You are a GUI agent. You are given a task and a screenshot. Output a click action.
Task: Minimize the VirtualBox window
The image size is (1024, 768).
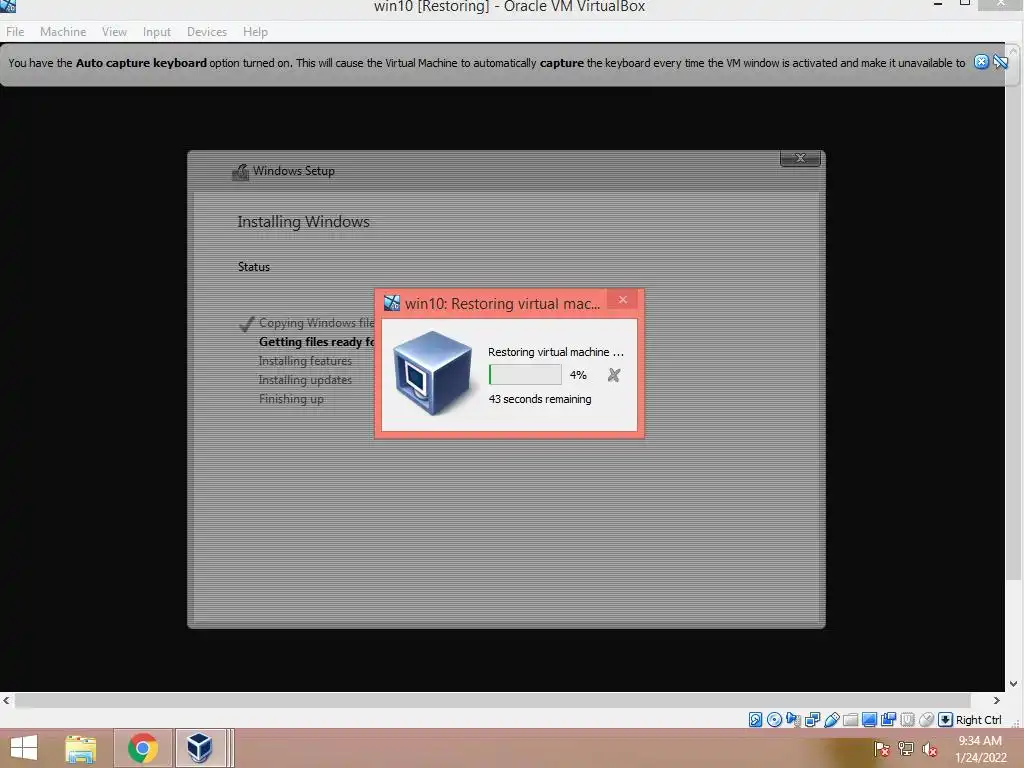(x=938, y=5)
